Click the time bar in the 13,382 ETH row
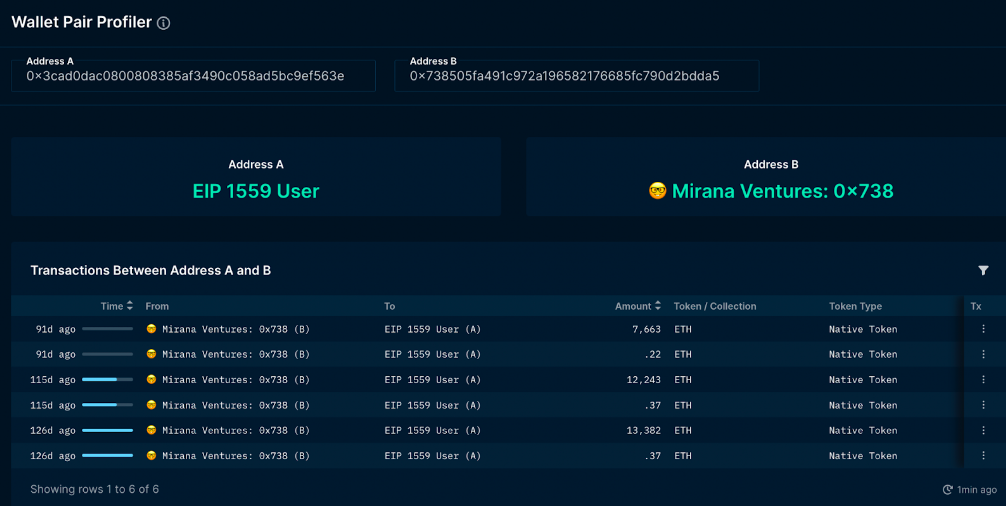This screenshot has width=1006, height=506. click(x=107, y=430)
